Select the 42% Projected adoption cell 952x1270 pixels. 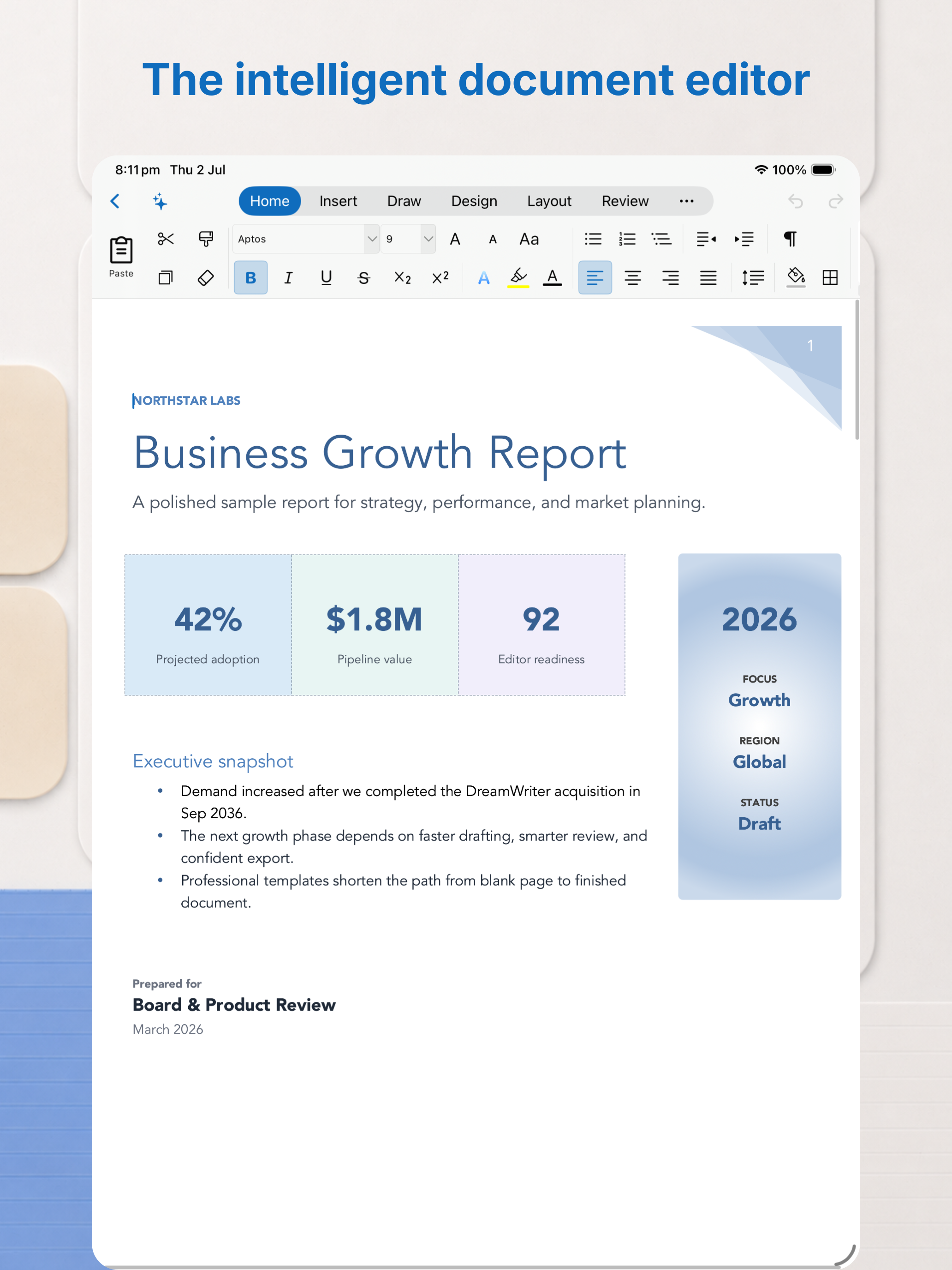click(208, 625)
